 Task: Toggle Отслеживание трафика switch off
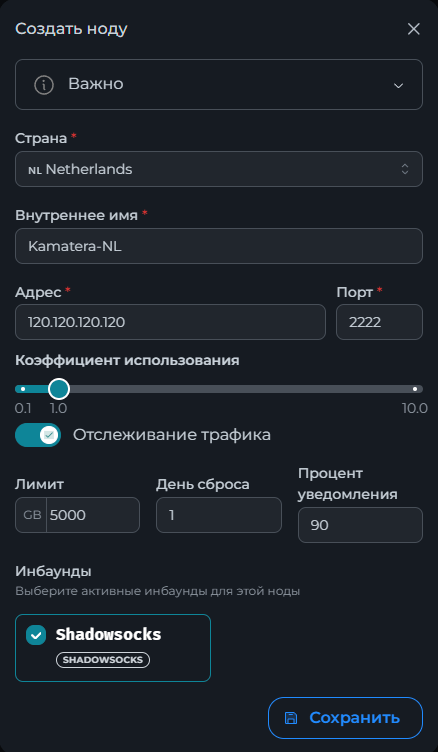38,435
